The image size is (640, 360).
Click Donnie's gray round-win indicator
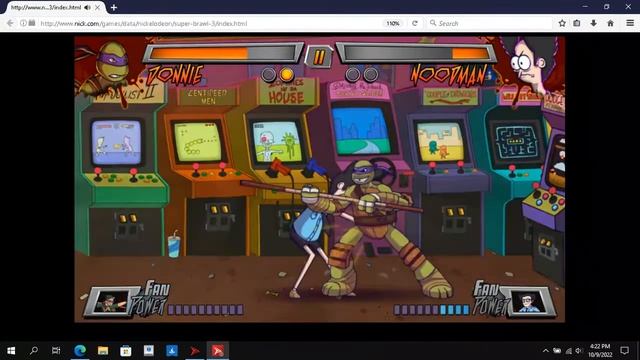point(269,74)
